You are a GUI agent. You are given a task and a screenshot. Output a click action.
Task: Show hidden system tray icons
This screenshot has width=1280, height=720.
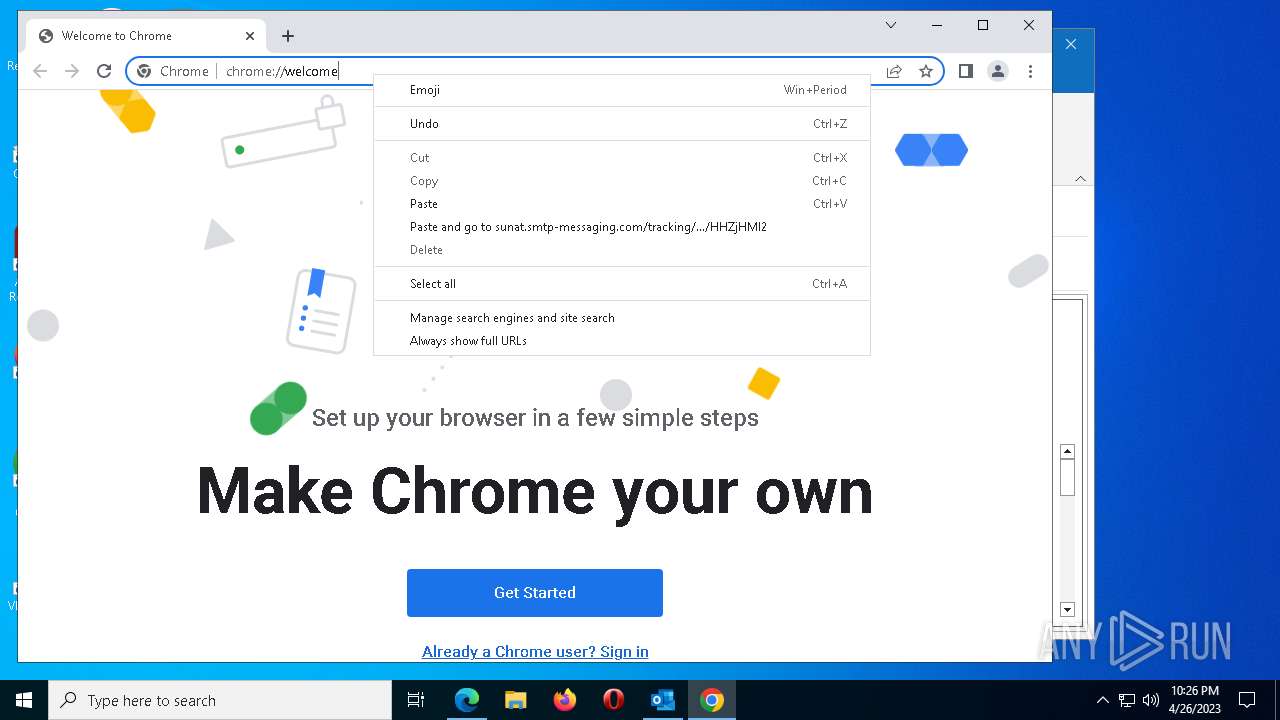(1103, 700)
